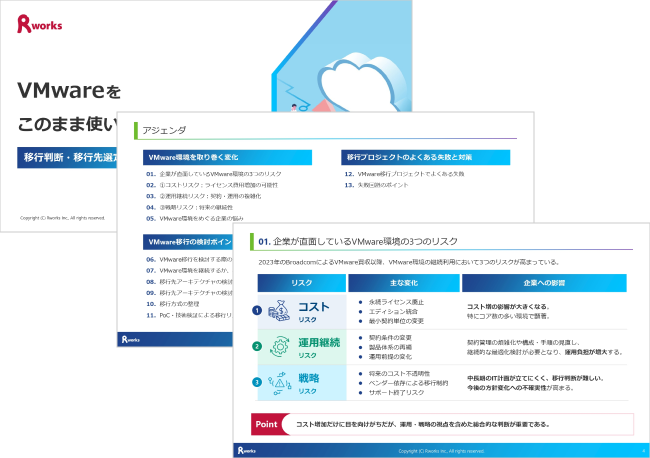Click the VMware移行の検討ポイン section header
650x458 pixels.
point(188,242)
